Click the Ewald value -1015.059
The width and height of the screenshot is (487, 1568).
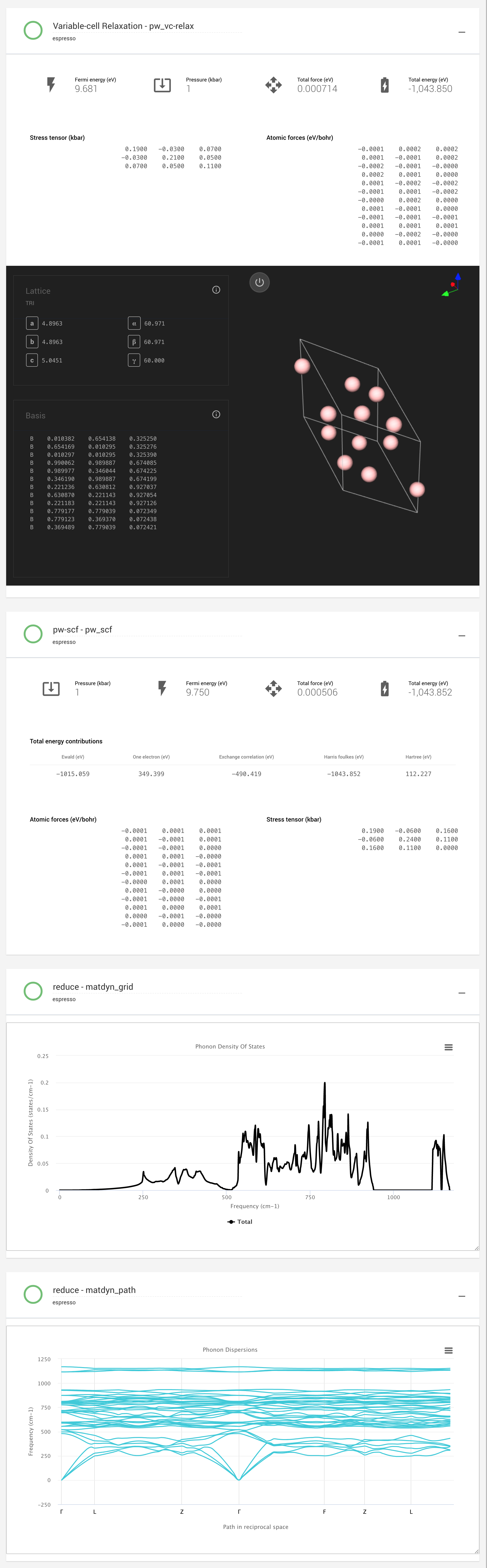click(72, 774)
